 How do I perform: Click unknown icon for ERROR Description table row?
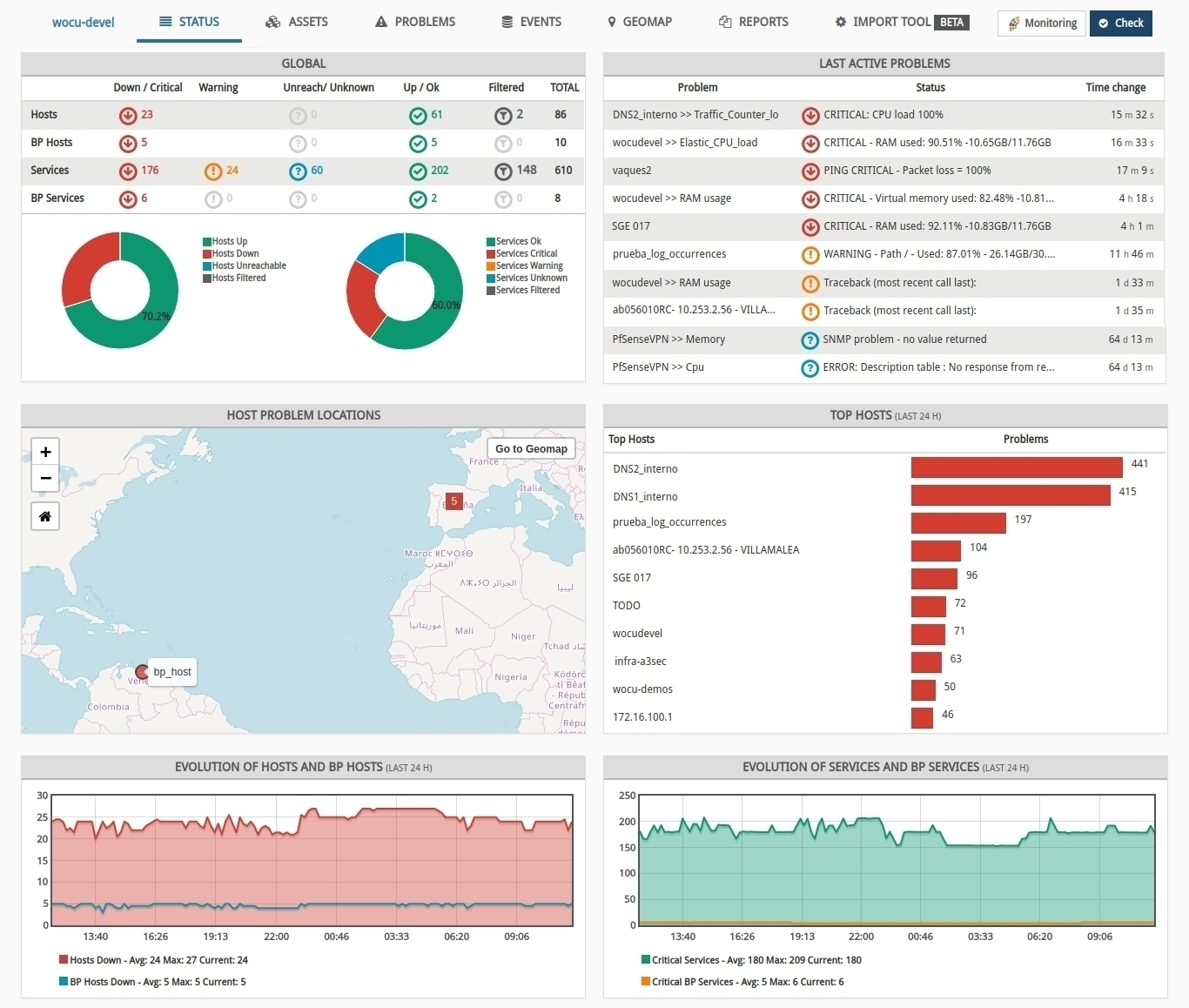(x=810, y=367)
